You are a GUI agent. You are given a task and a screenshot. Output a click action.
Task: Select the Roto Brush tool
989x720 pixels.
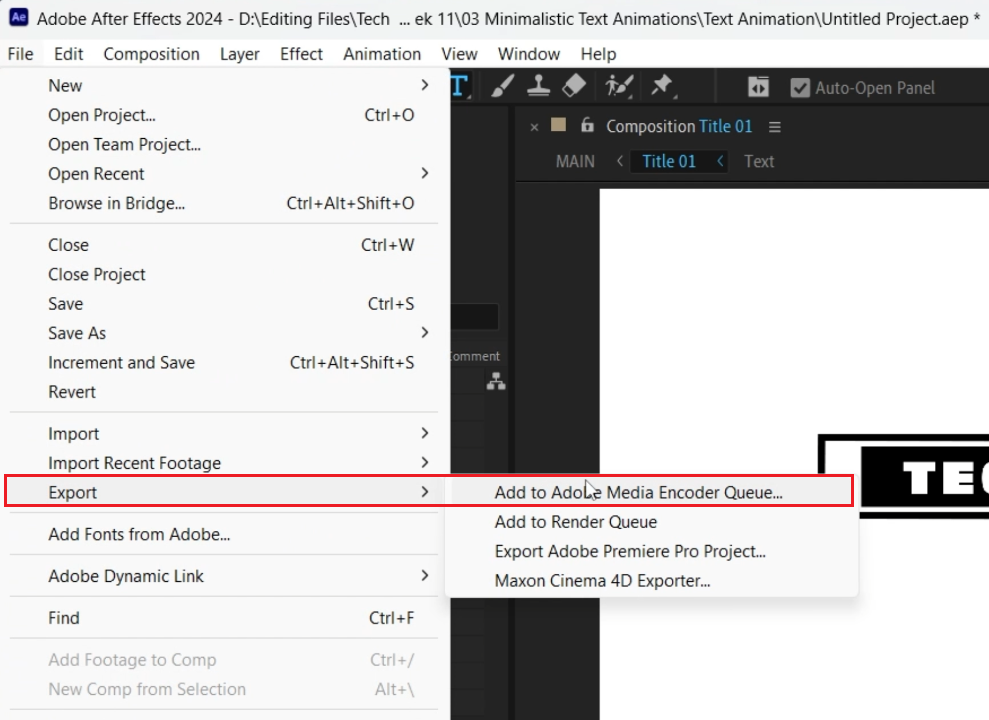pos(619,87)
